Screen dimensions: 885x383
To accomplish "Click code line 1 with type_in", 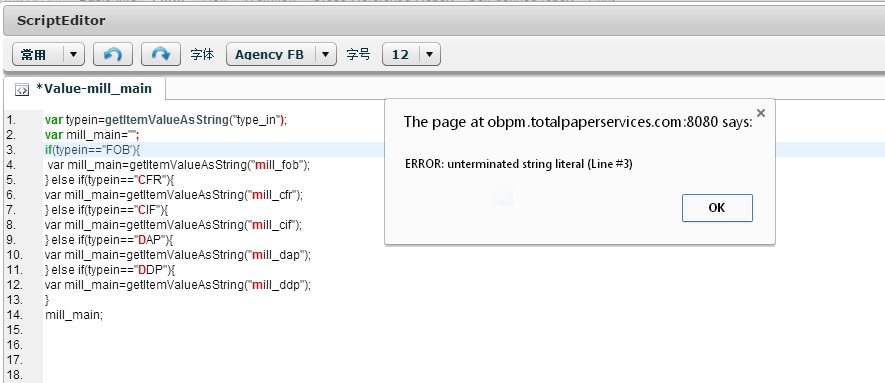I will pos(166,120).
